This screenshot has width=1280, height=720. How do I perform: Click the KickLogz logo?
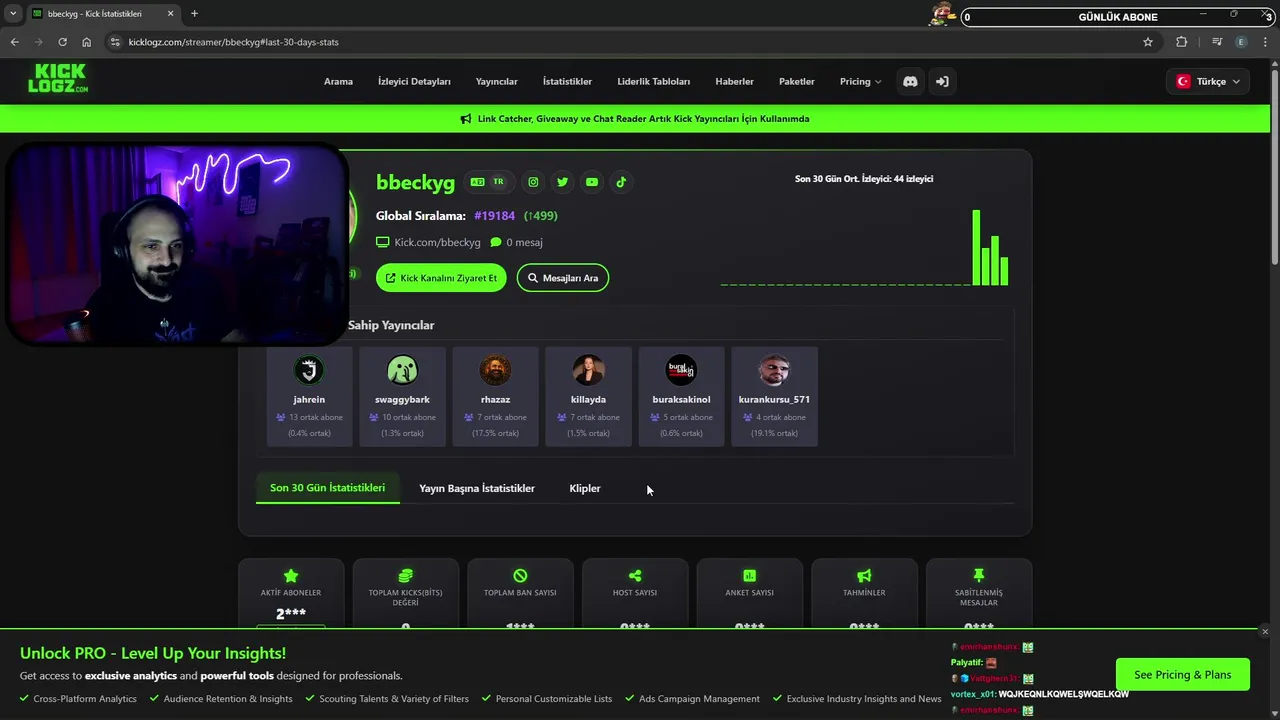coord(58,79)
